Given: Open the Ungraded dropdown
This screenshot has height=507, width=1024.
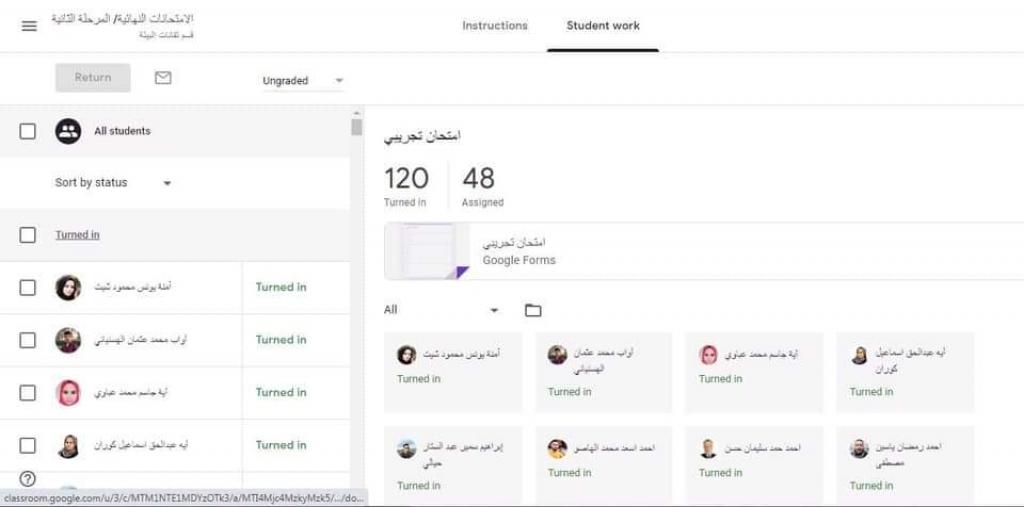Looking at the screenshot, I should (x=302, y=80).
